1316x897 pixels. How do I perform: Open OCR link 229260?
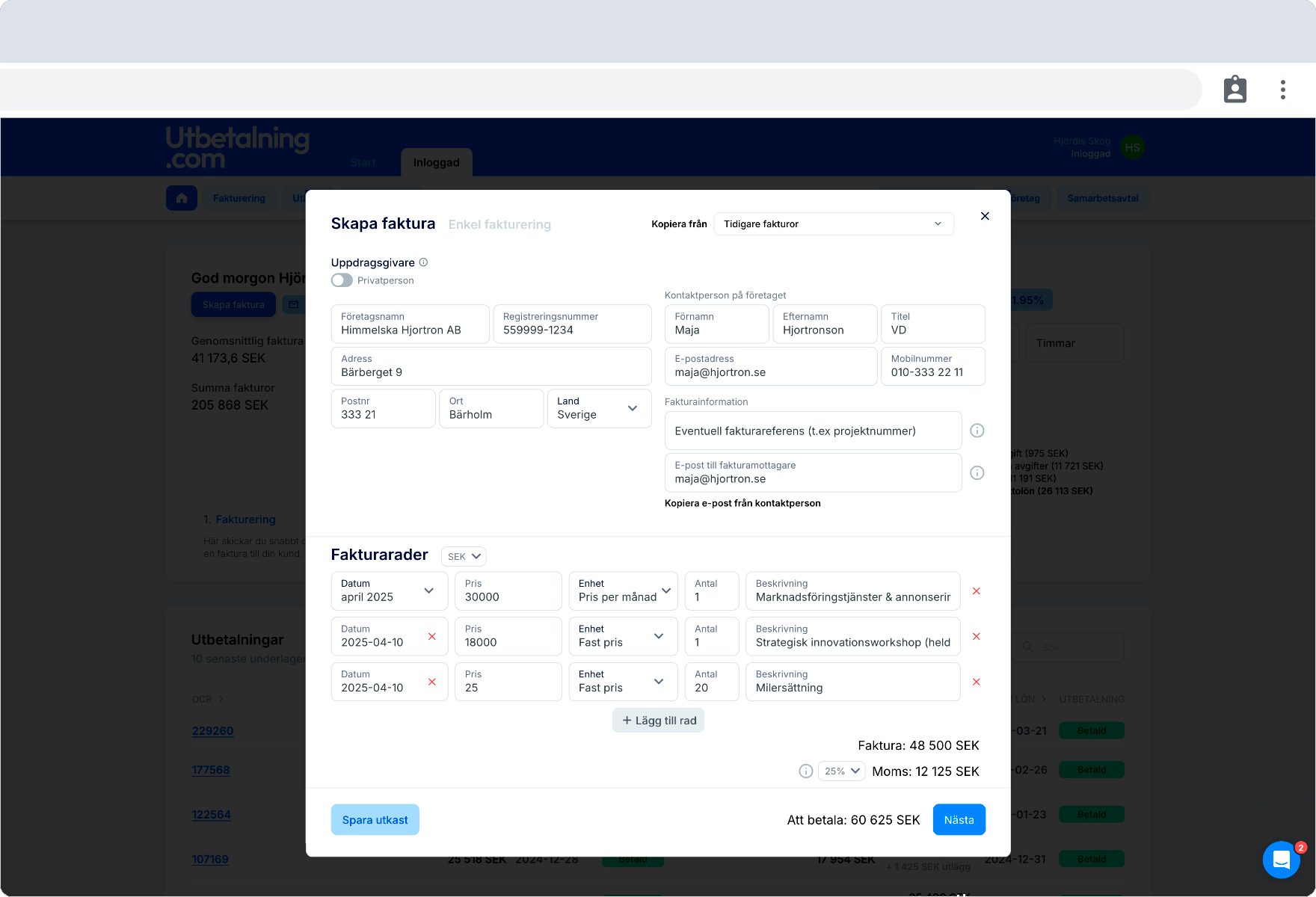(x=213, y=731)
